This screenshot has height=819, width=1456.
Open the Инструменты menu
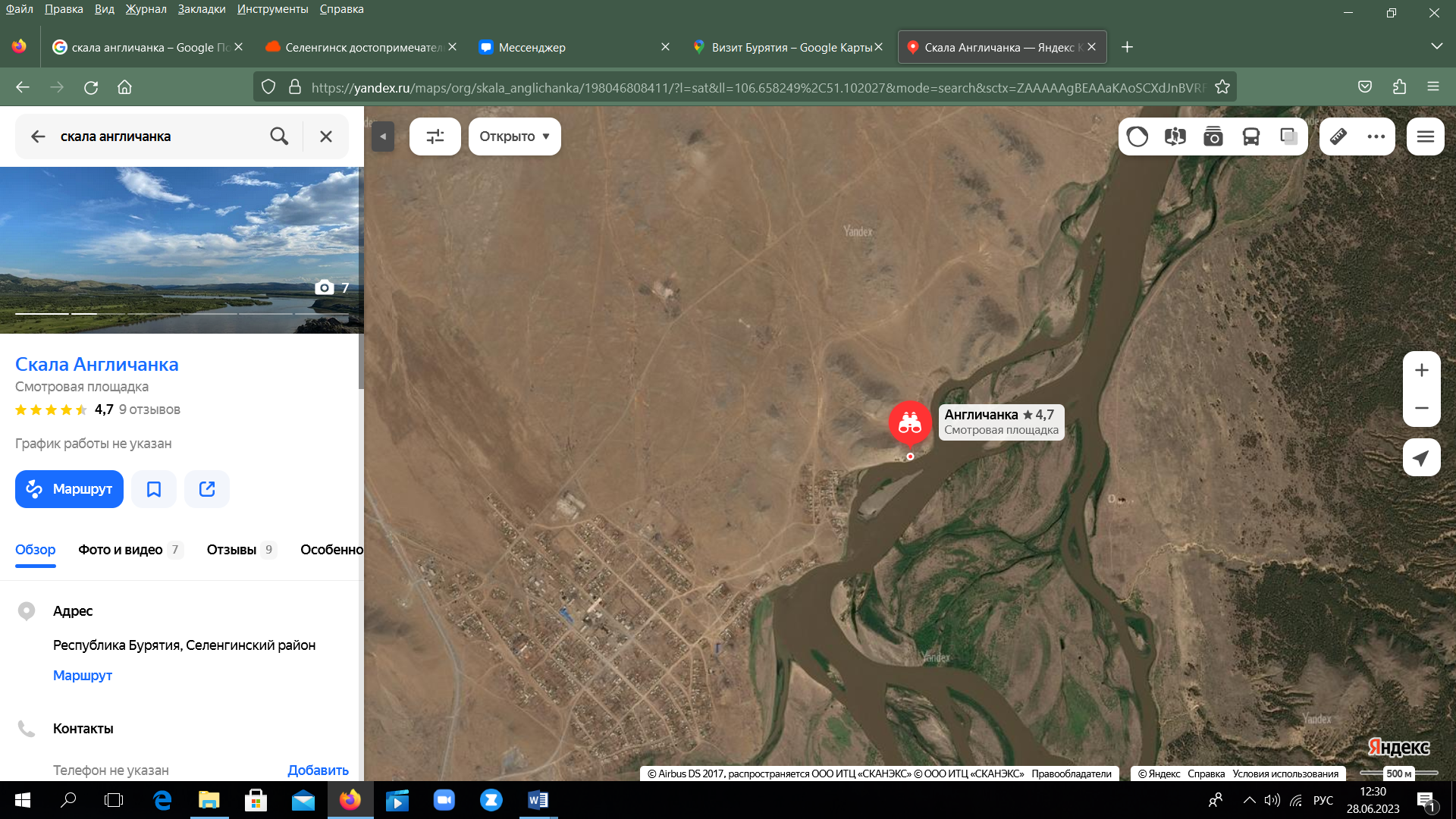point(272,9)
